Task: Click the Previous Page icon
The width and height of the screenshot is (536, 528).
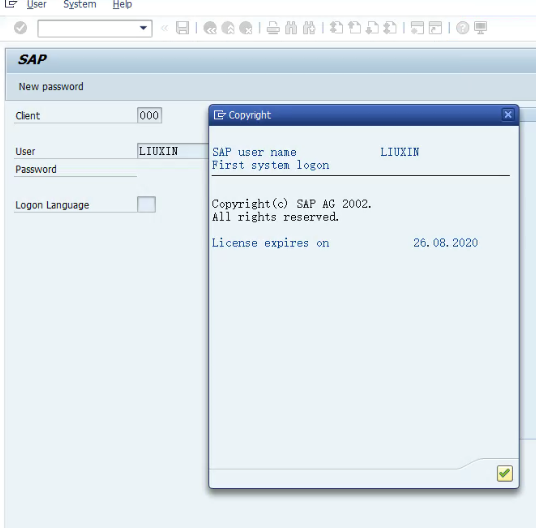Action: [x=354, y=28]
